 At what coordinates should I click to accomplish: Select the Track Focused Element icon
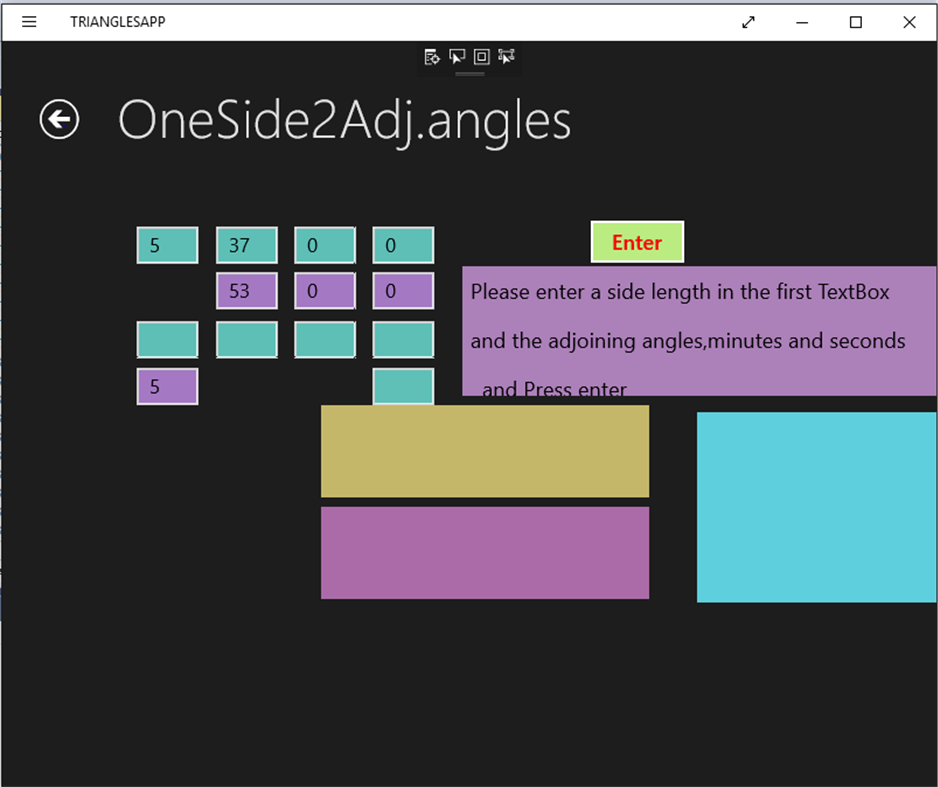tap(506, 57)
